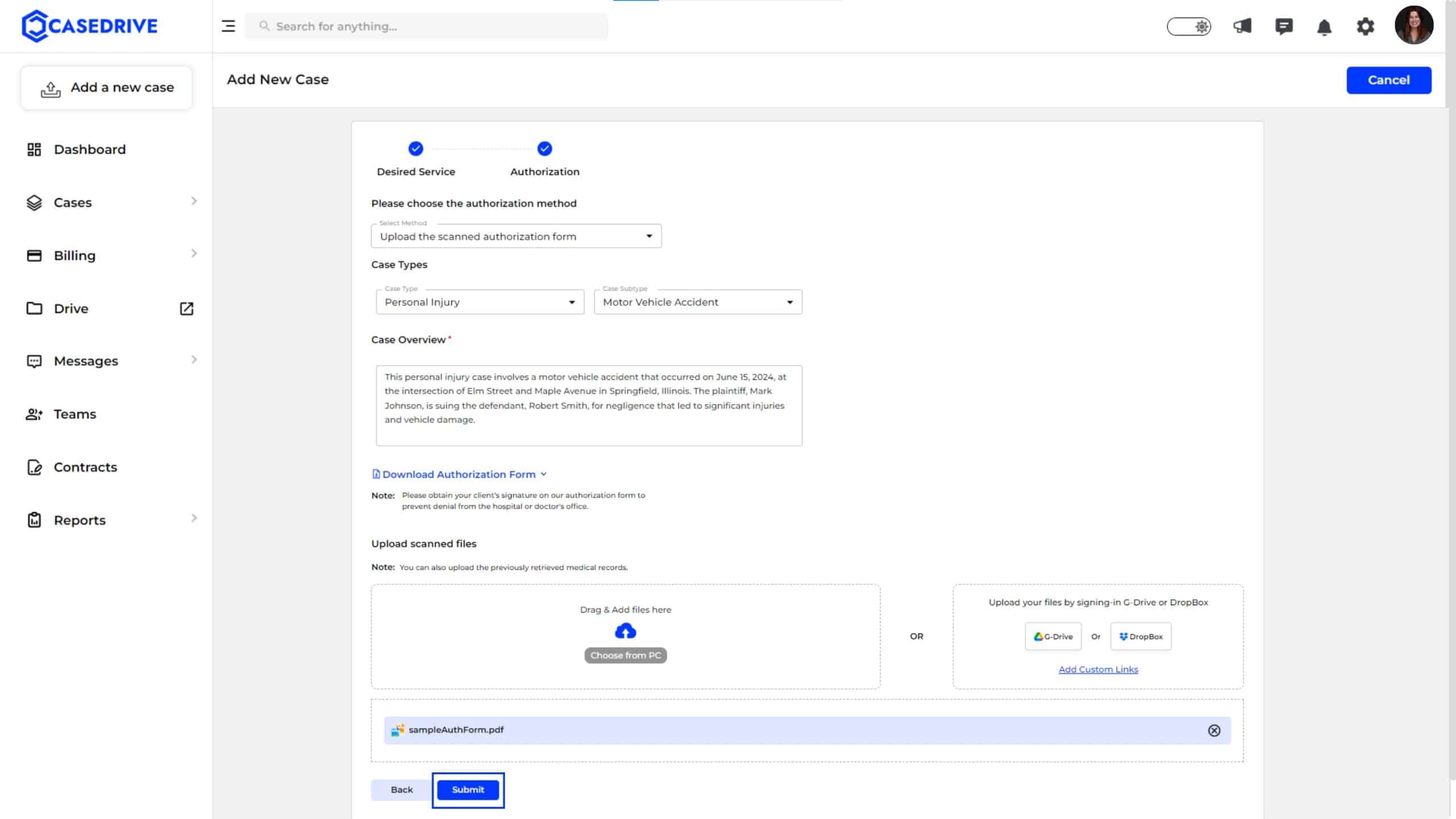Screen dimensions: 1456x819
Task: Open Teams in sidebar
Action: click(x=75, y=414)
